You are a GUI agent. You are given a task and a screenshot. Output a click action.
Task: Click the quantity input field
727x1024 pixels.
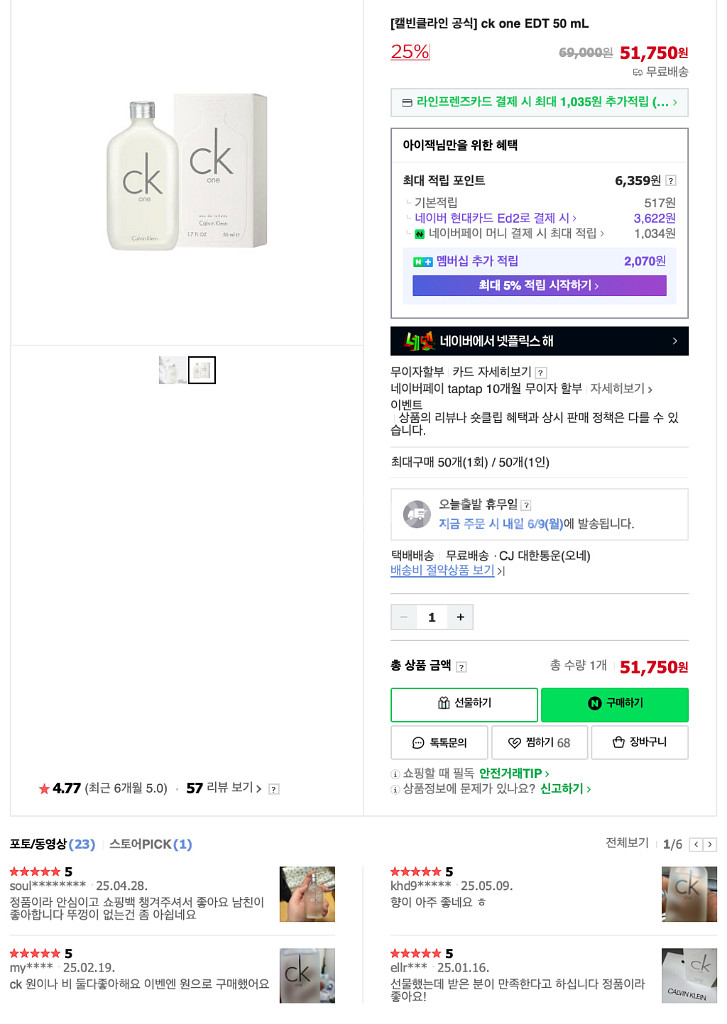tap(432, 617)
